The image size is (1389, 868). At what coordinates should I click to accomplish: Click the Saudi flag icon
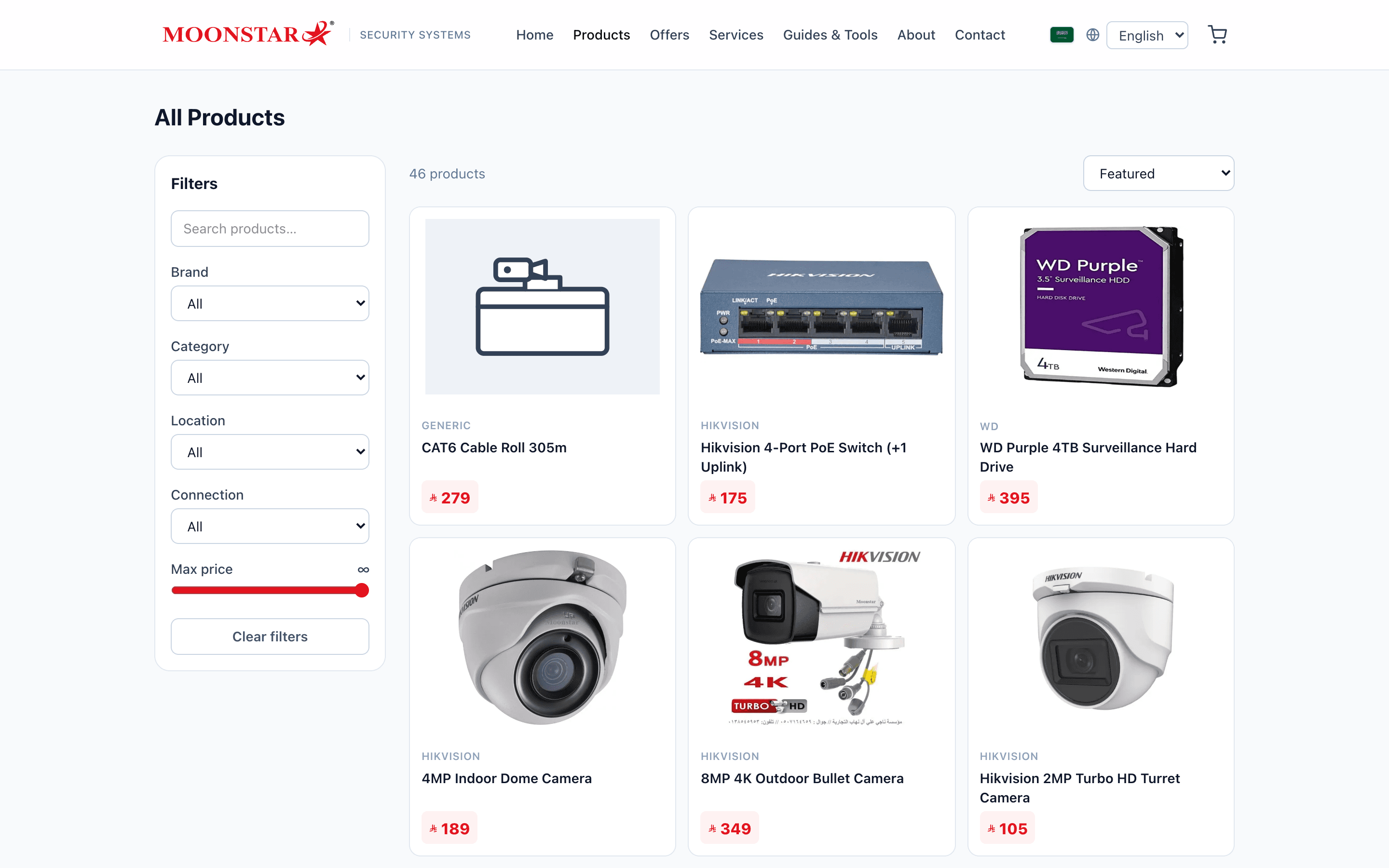click(x=1061, y=34)
